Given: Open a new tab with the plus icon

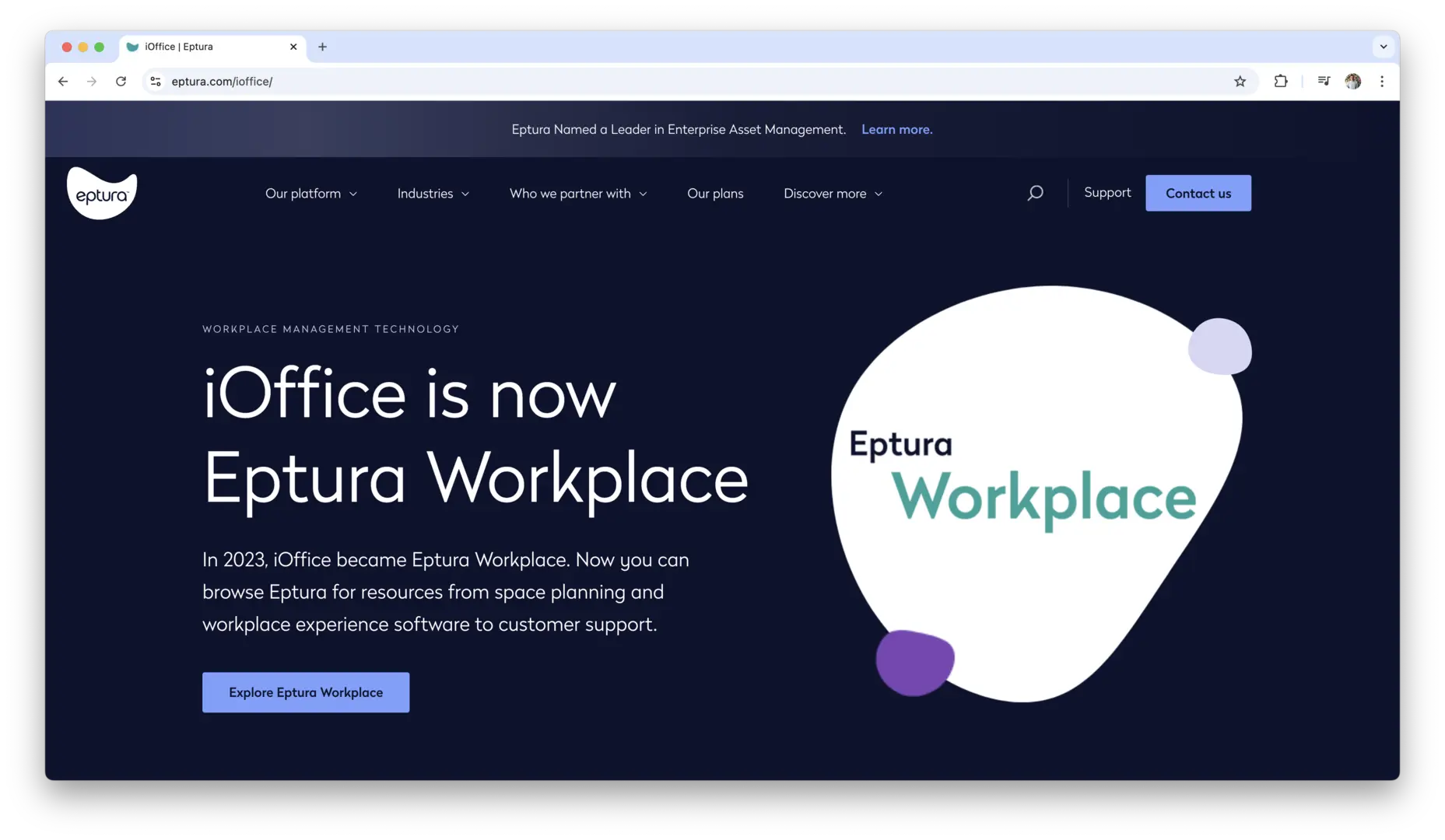Looking at the screenshot, I should [x=322, y=47].
